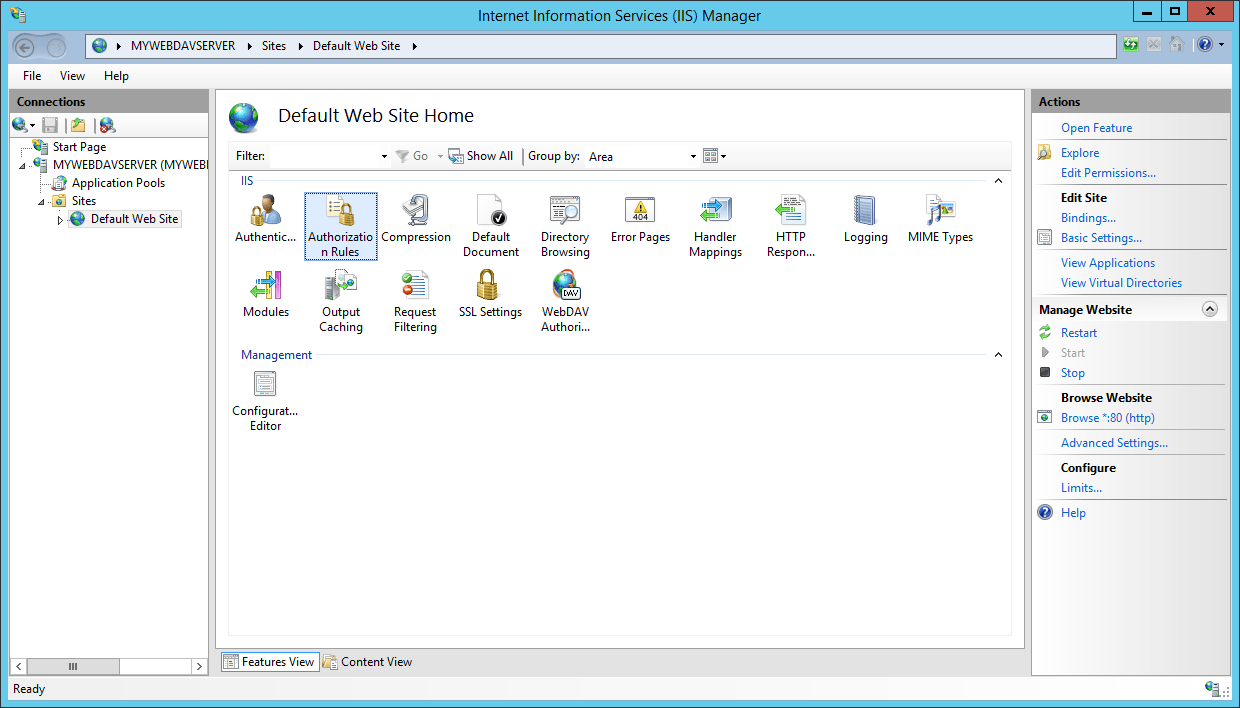Open the view mode icons dropdown
The height and width of the screenshot is (708, 1240).
click(x=714, y=156)
